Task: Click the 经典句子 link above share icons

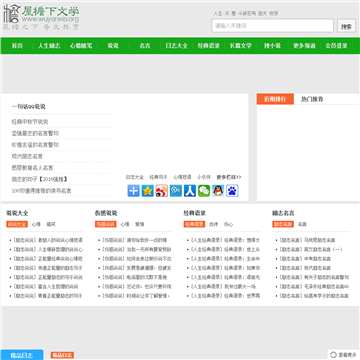Action: (158, 177)
